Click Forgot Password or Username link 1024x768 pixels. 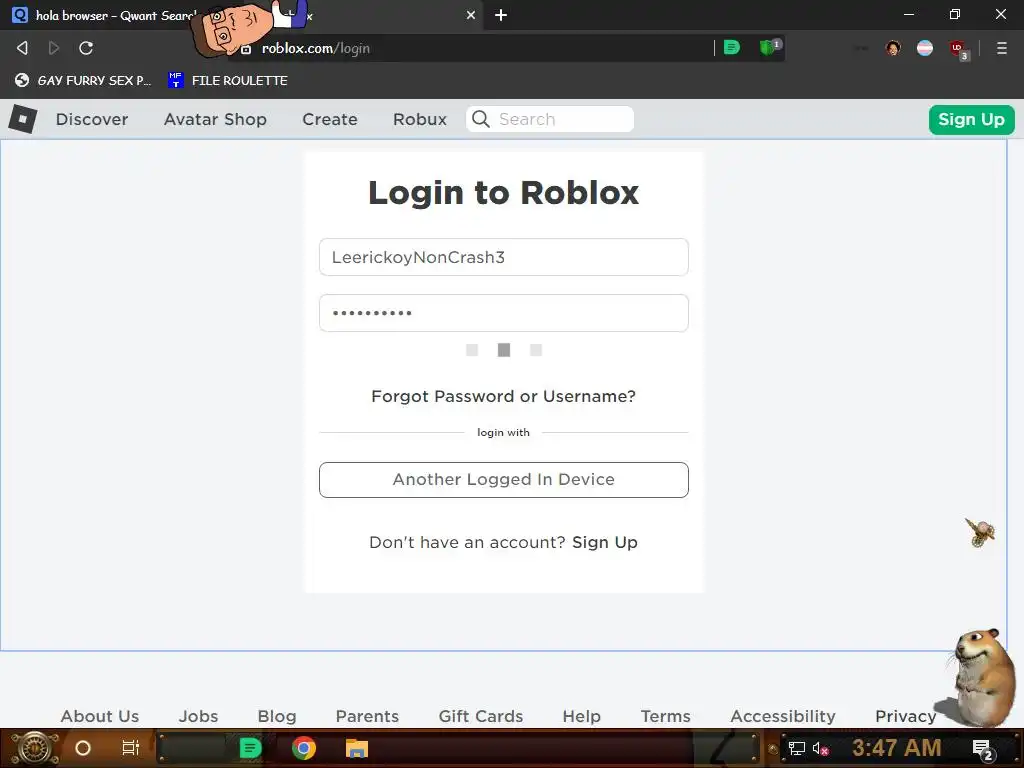pos(504,396)
